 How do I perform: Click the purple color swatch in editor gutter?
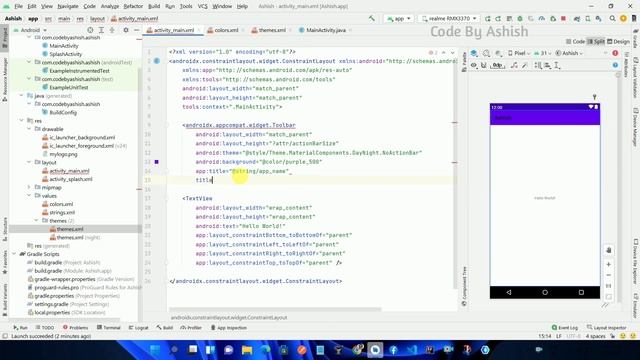(156, 162)
